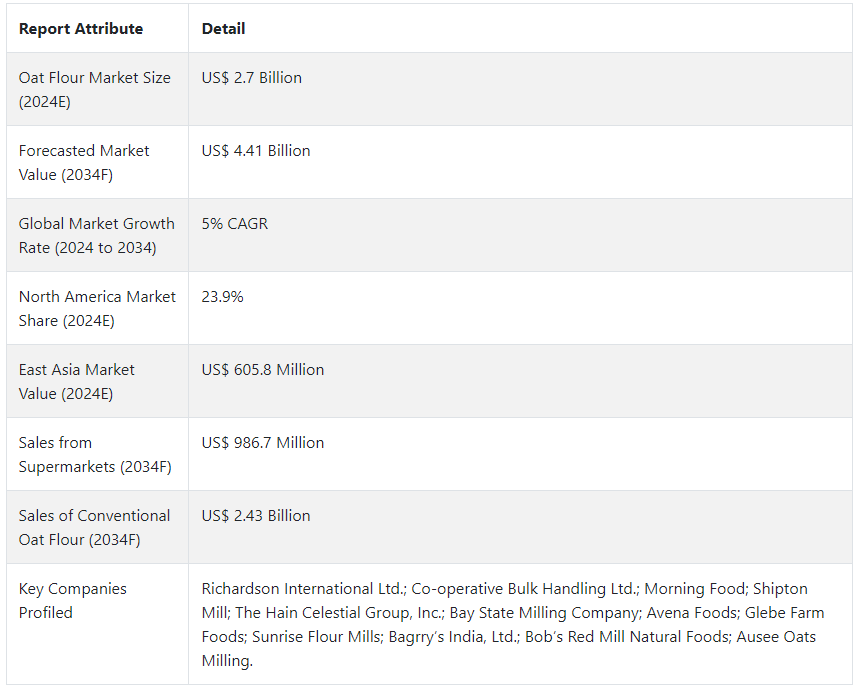Click the 23.9% value
Viewport: 858px width, 686px height.
(x=222, y=297)
